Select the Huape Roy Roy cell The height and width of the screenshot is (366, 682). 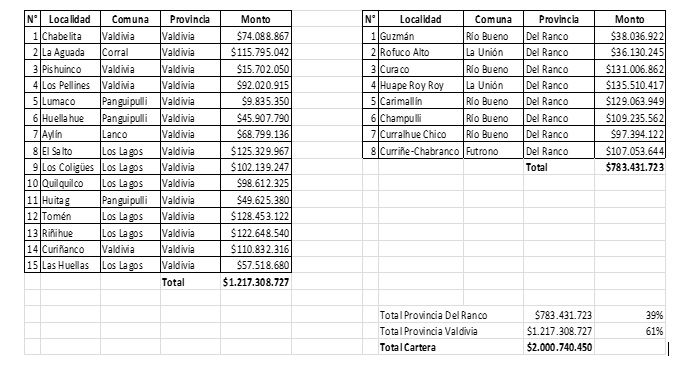[x=421, y=85]
